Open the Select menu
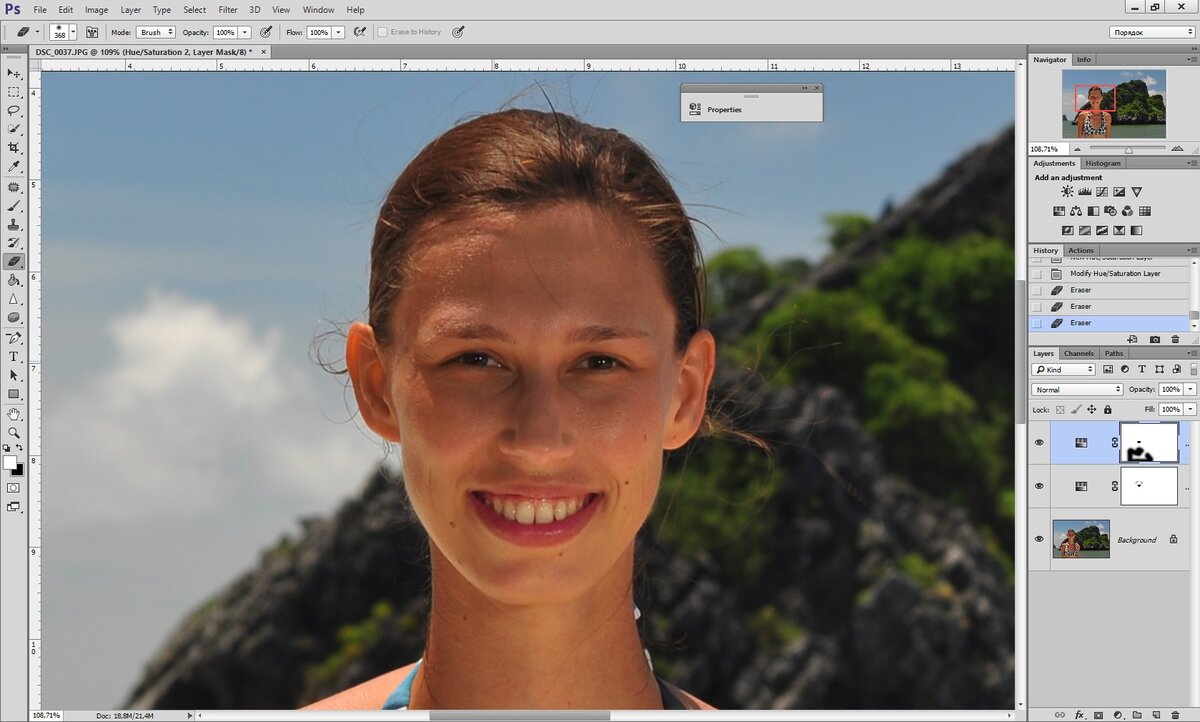1200x722 pixels. [x=194, y=10]
